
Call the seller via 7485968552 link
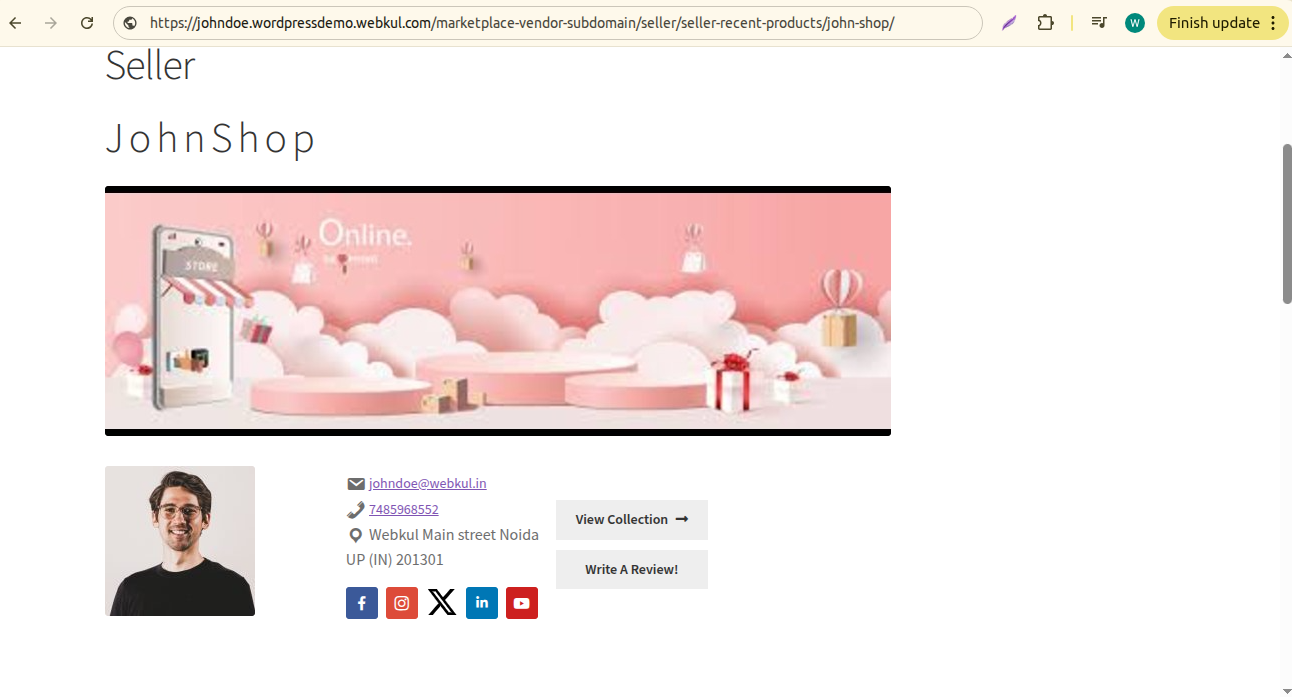(x=403, y=509)
